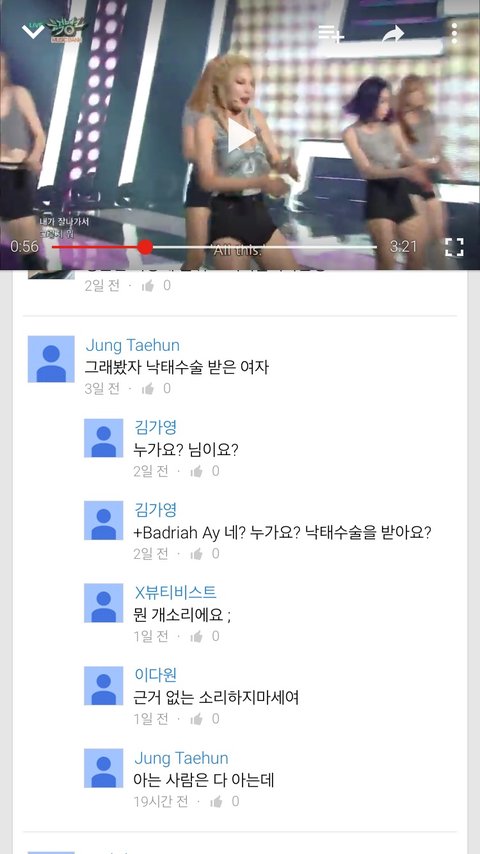Click the red scrubber handle on video progress bar

coord(145,247)
